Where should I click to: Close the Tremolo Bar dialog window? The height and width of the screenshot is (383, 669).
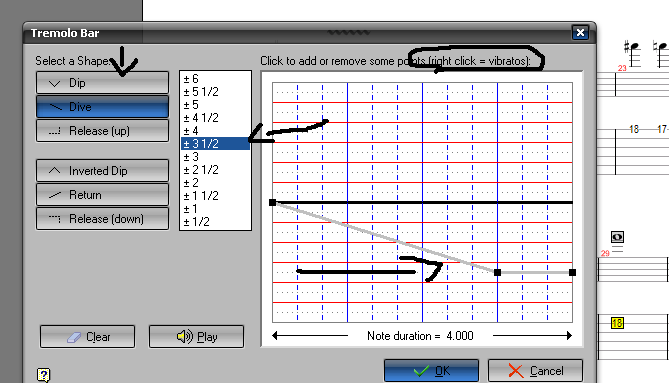pyautogui.click(x=580, y=32)
